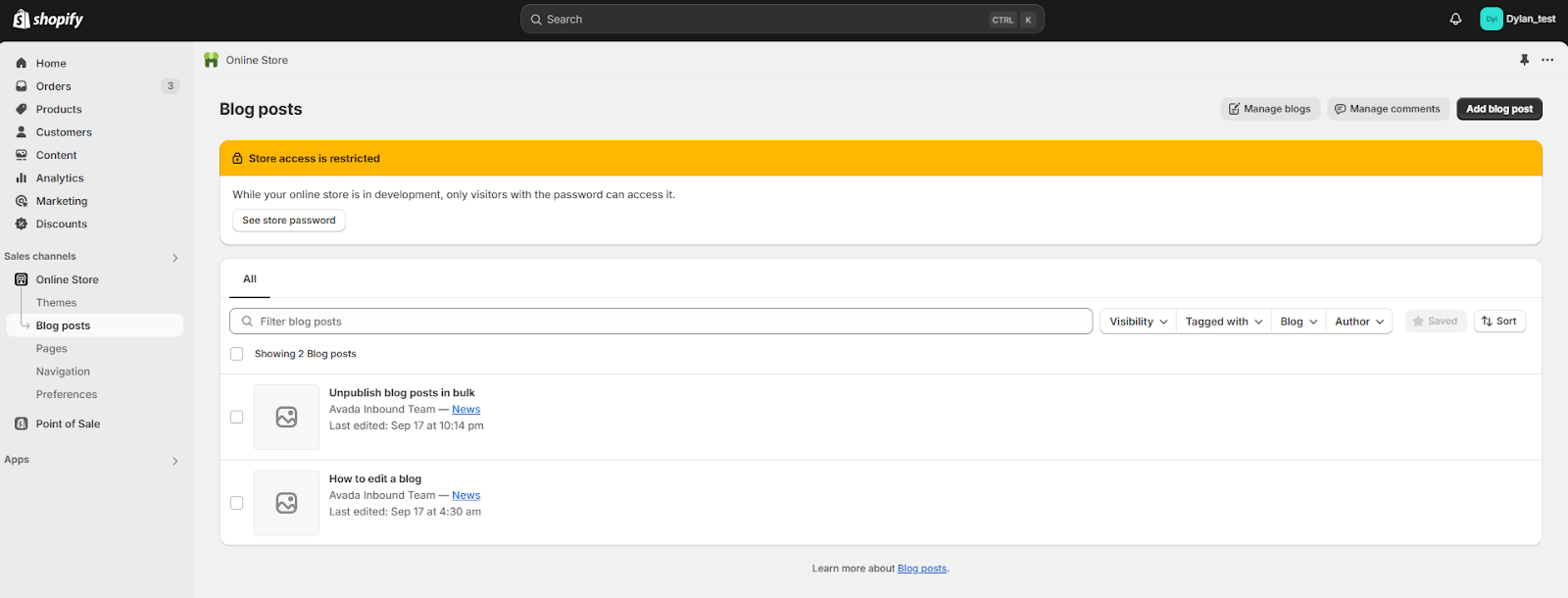Click the 'Online Store' breadcrumb text
This screenshot has width=1568, height=598.
click(257, 60)
